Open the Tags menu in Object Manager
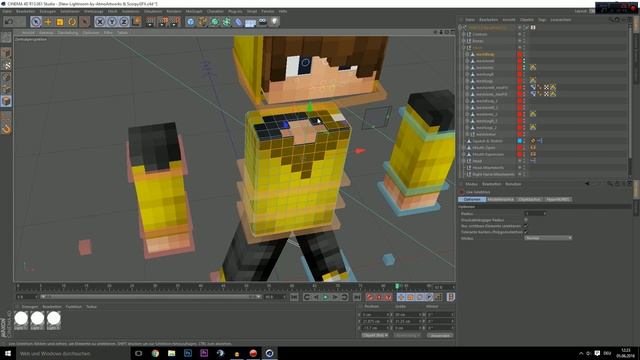This screenshot has height=360, width=640. [542, 20]
